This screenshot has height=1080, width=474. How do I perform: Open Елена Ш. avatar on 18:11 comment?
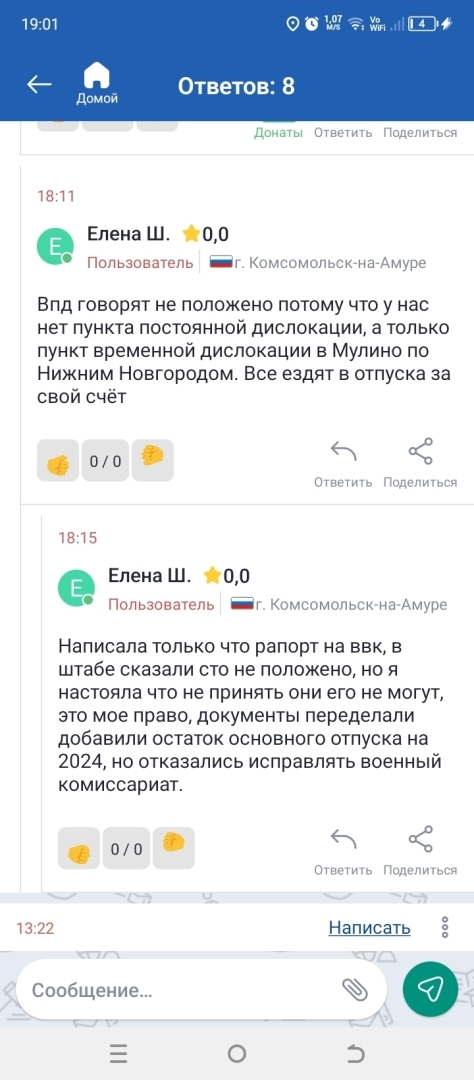(55, 246)
